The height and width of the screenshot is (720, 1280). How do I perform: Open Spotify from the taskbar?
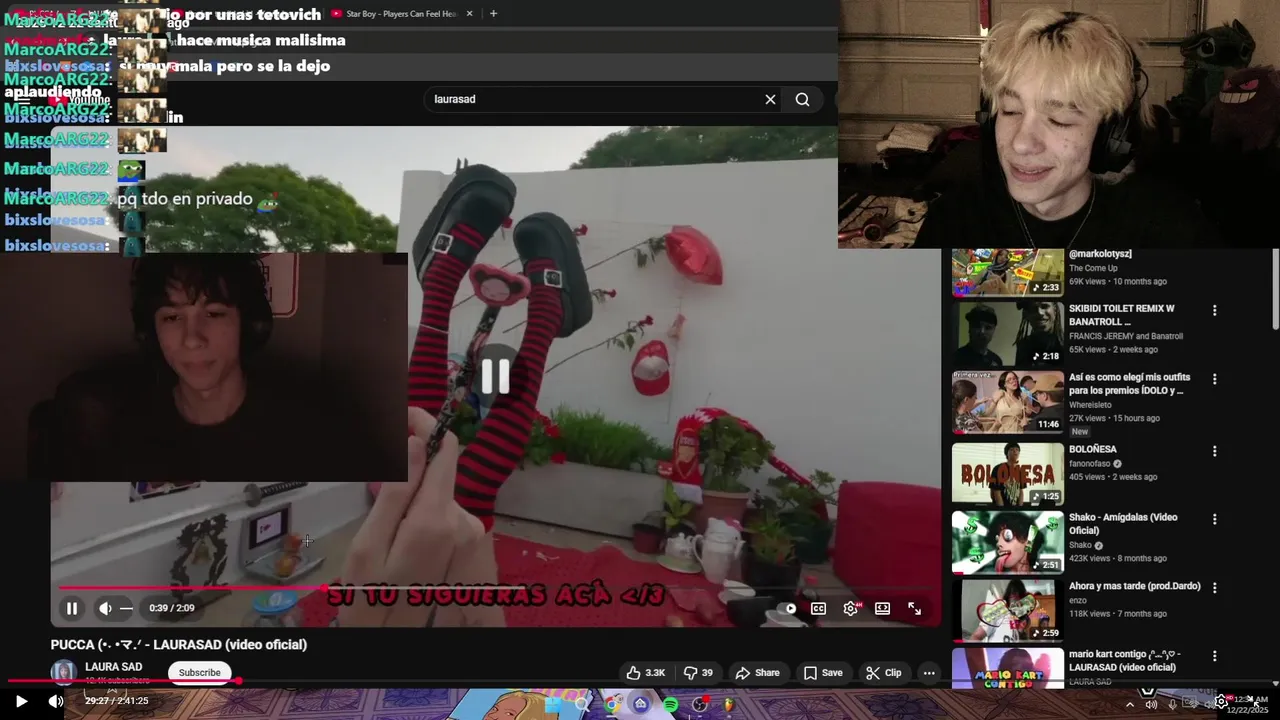(x=670, y=705)
